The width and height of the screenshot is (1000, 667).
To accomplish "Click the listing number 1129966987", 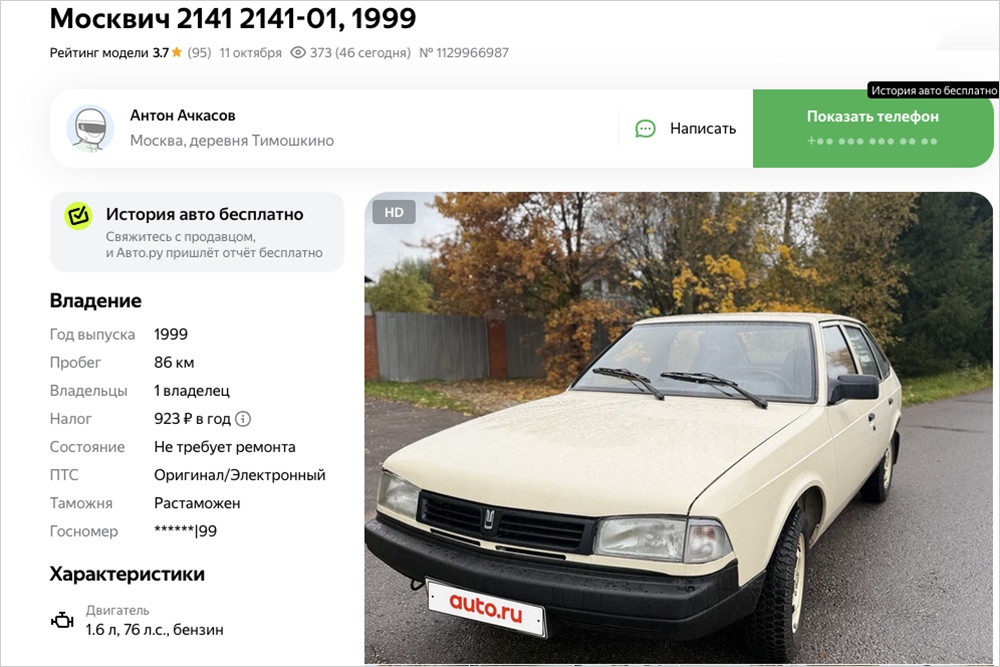I will [x=464, y=53].
